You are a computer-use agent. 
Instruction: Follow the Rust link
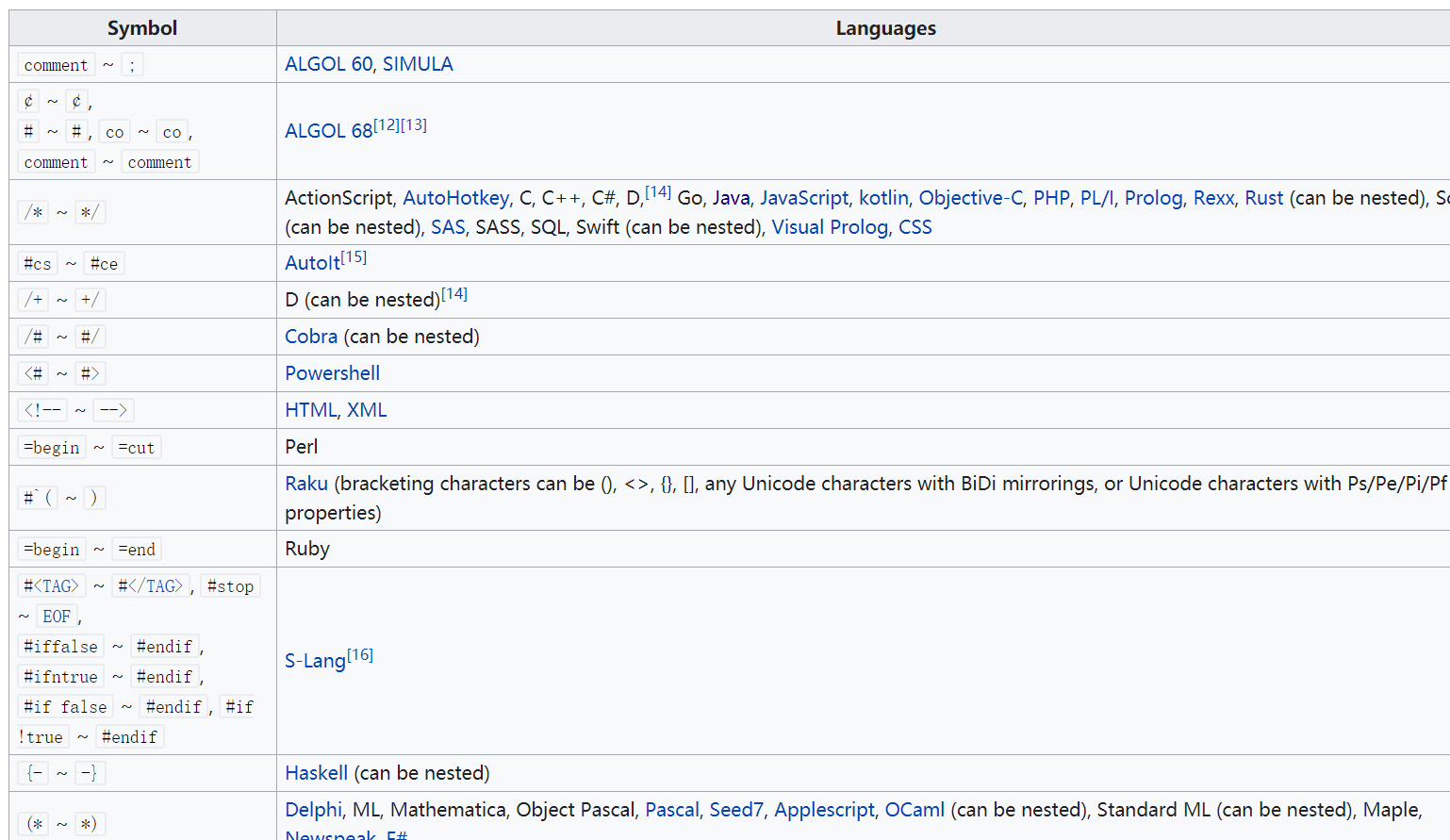point(1264,198)
